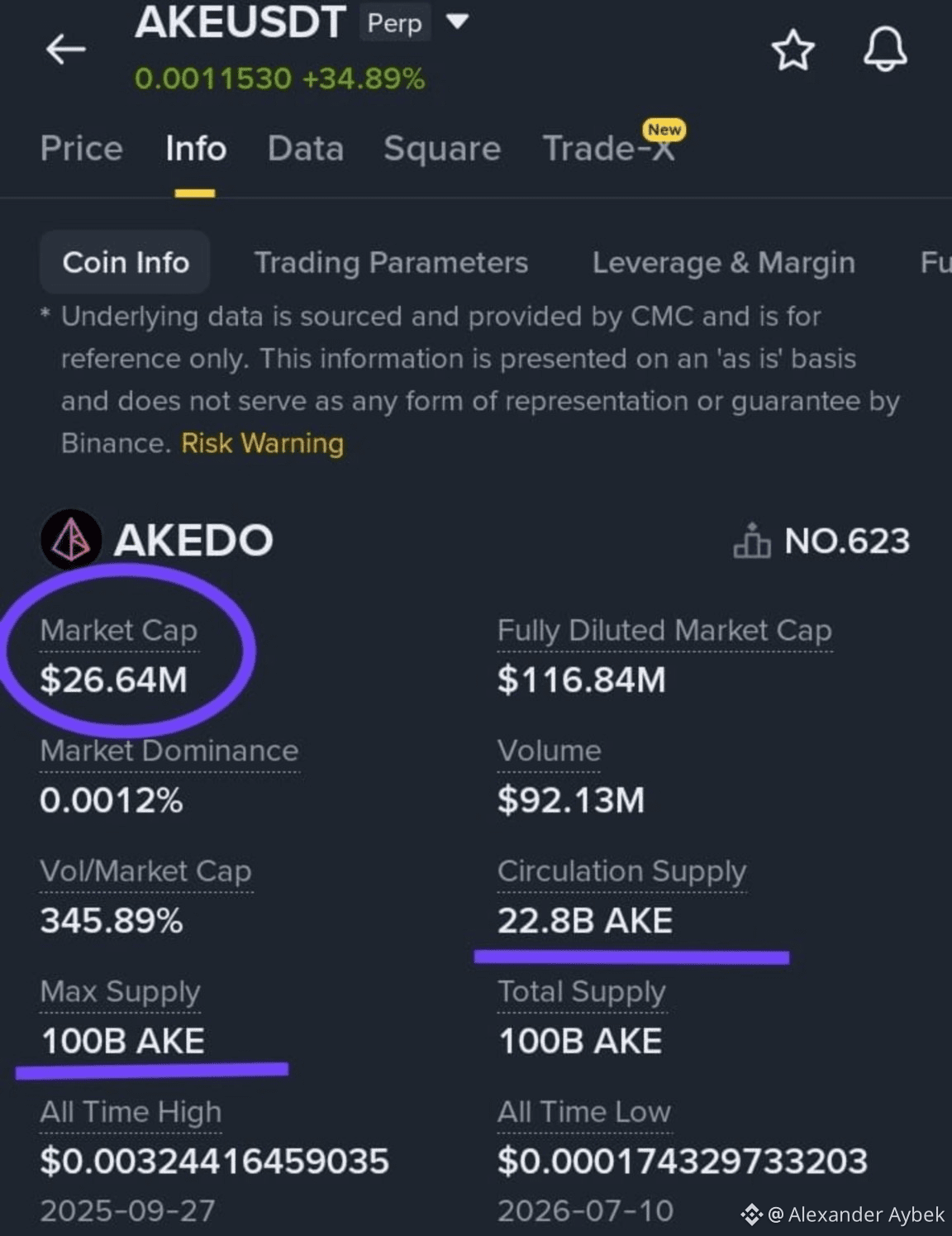Select the Coin Info sub-tab
This screenshot has width=952, height=1236.
point(126,262)
